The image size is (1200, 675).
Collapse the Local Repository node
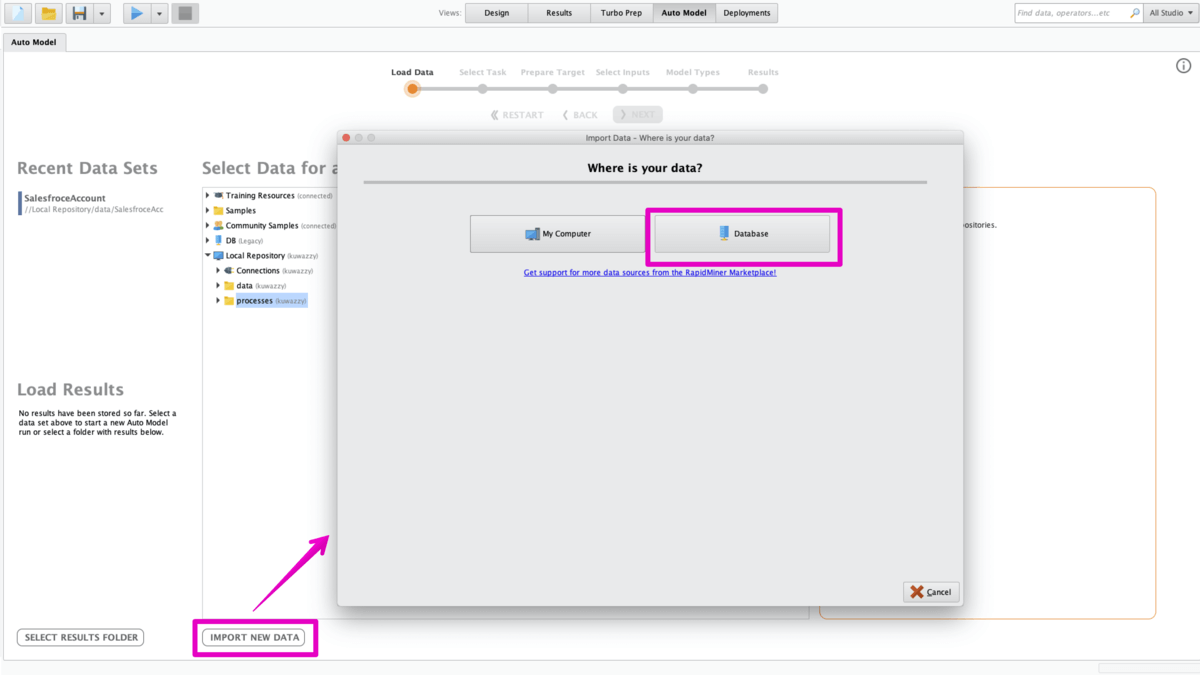208,255
